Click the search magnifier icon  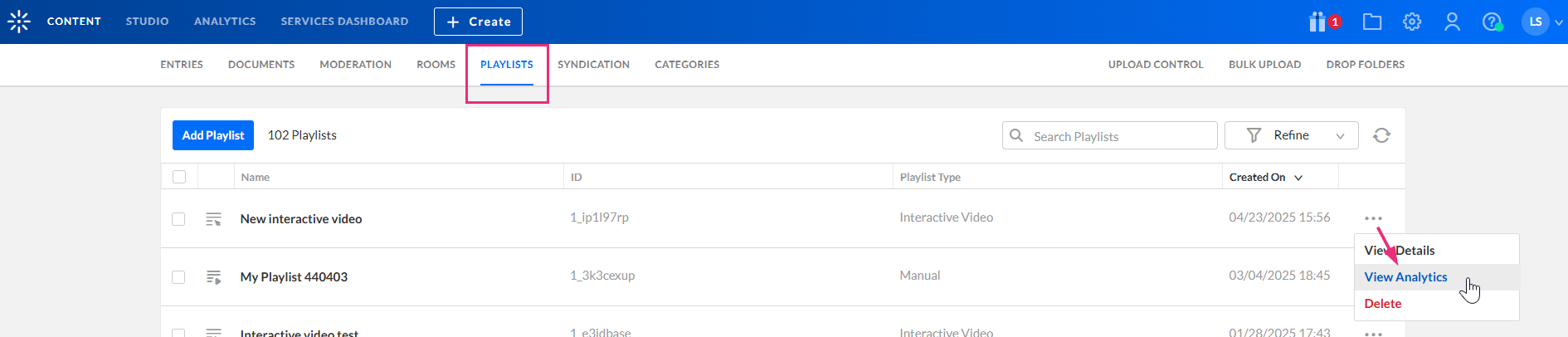click(1016, 135)
